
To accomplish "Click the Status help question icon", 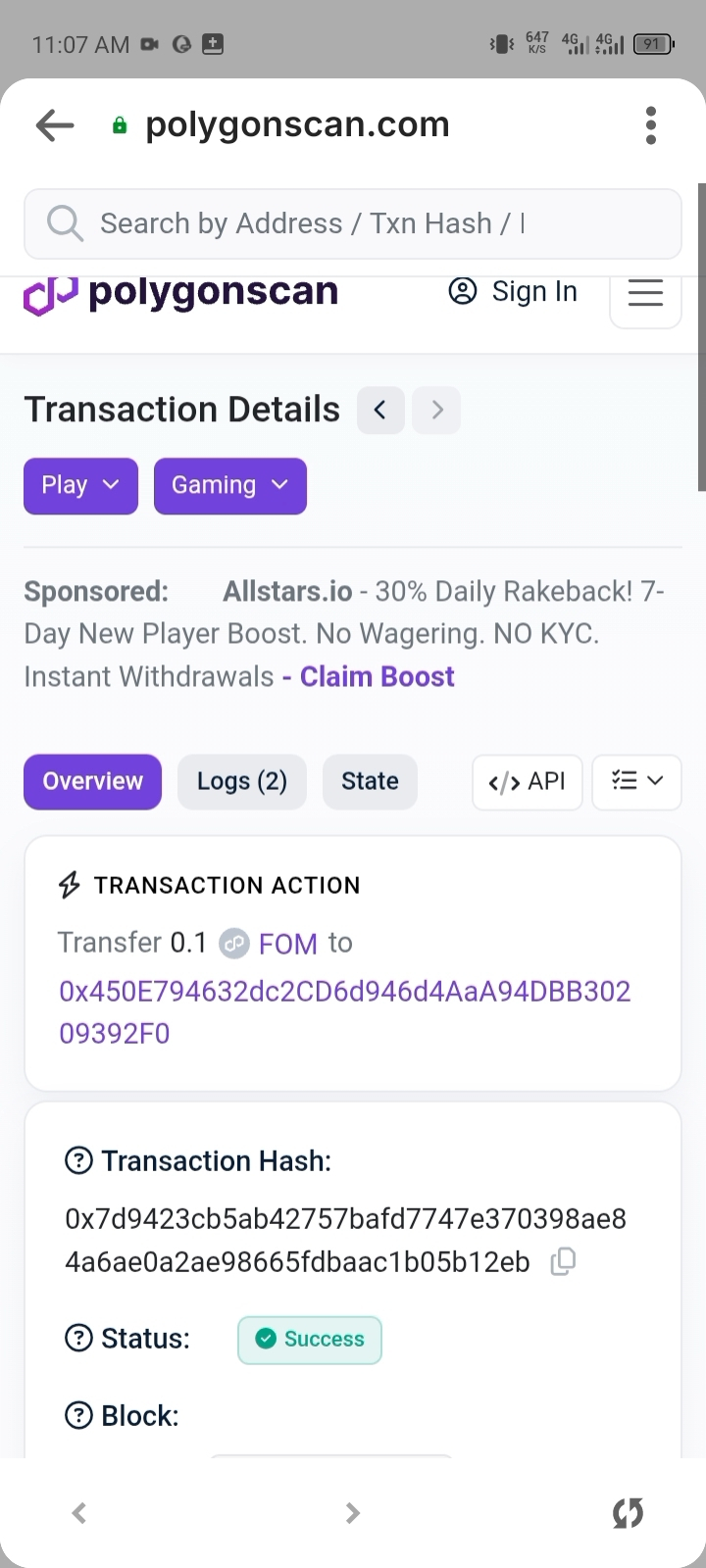I will point(78,1338).
